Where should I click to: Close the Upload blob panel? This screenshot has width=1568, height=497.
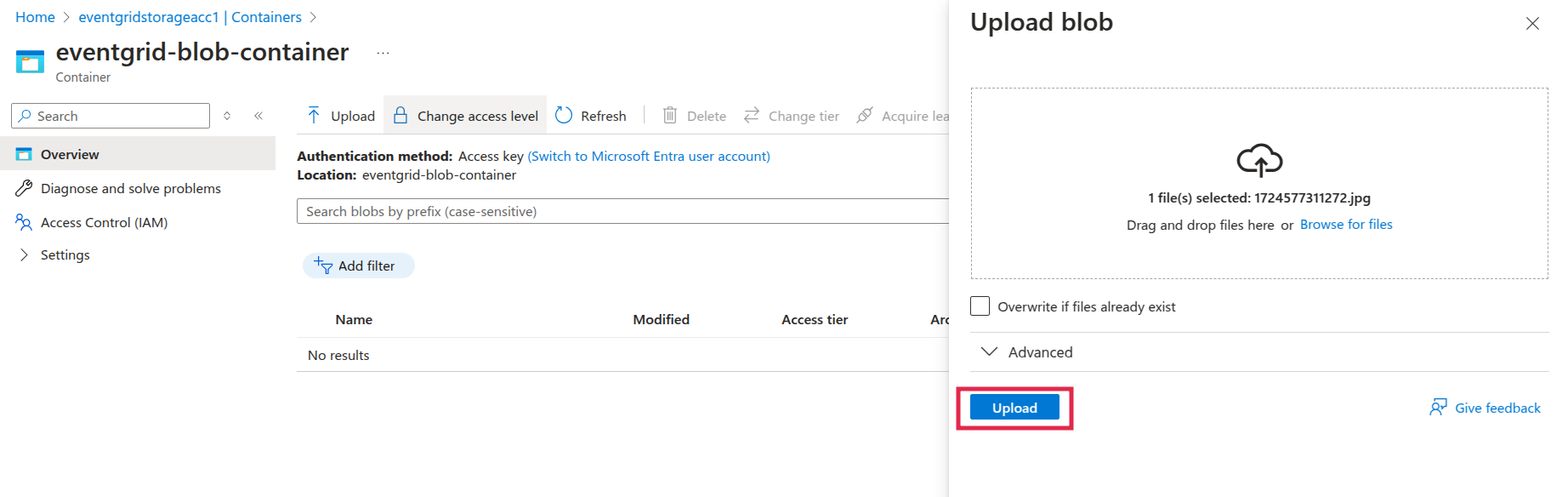point(1532,24)
